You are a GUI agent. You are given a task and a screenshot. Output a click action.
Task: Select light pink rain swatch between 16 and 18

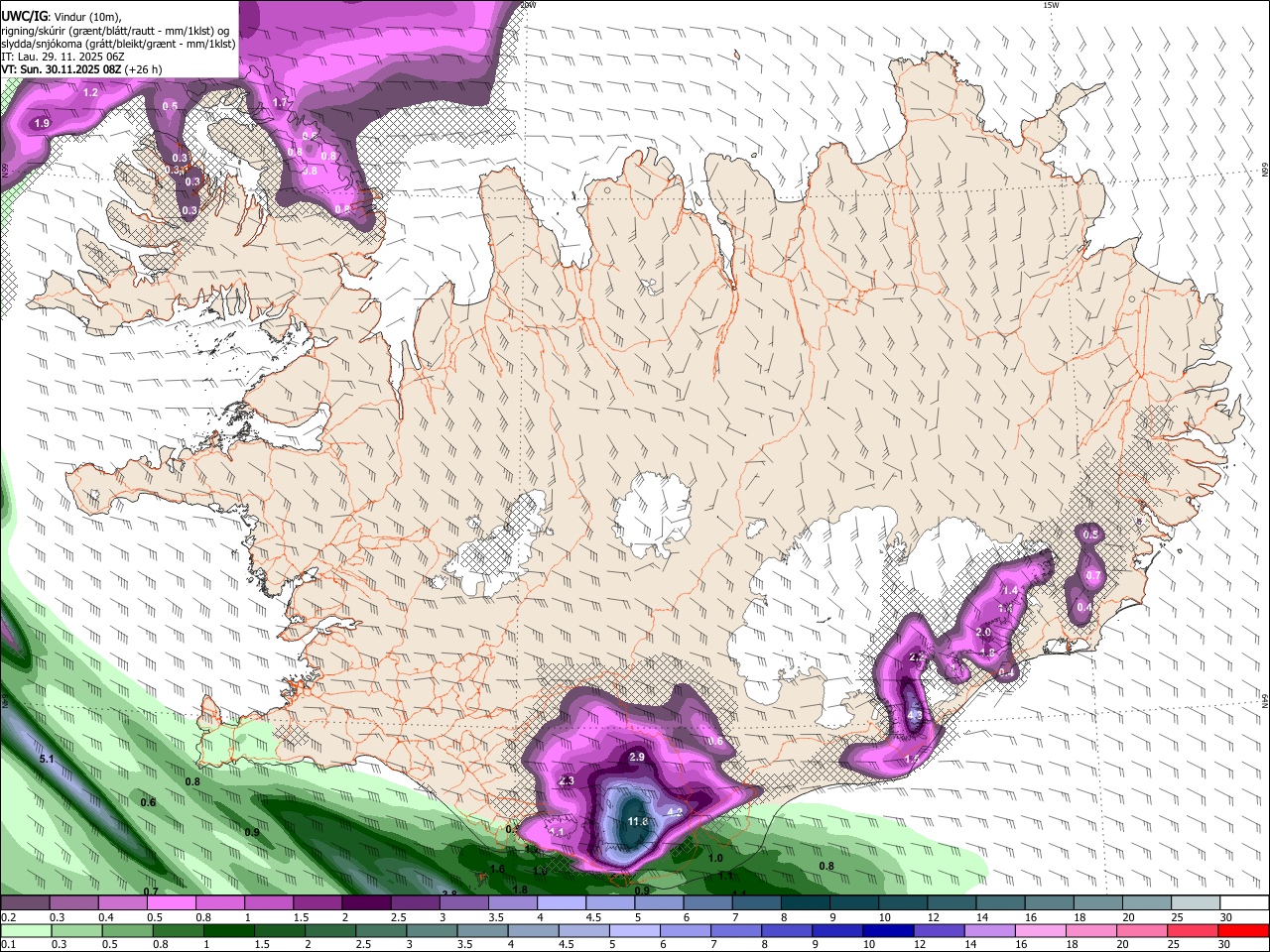coord(1042,930)
